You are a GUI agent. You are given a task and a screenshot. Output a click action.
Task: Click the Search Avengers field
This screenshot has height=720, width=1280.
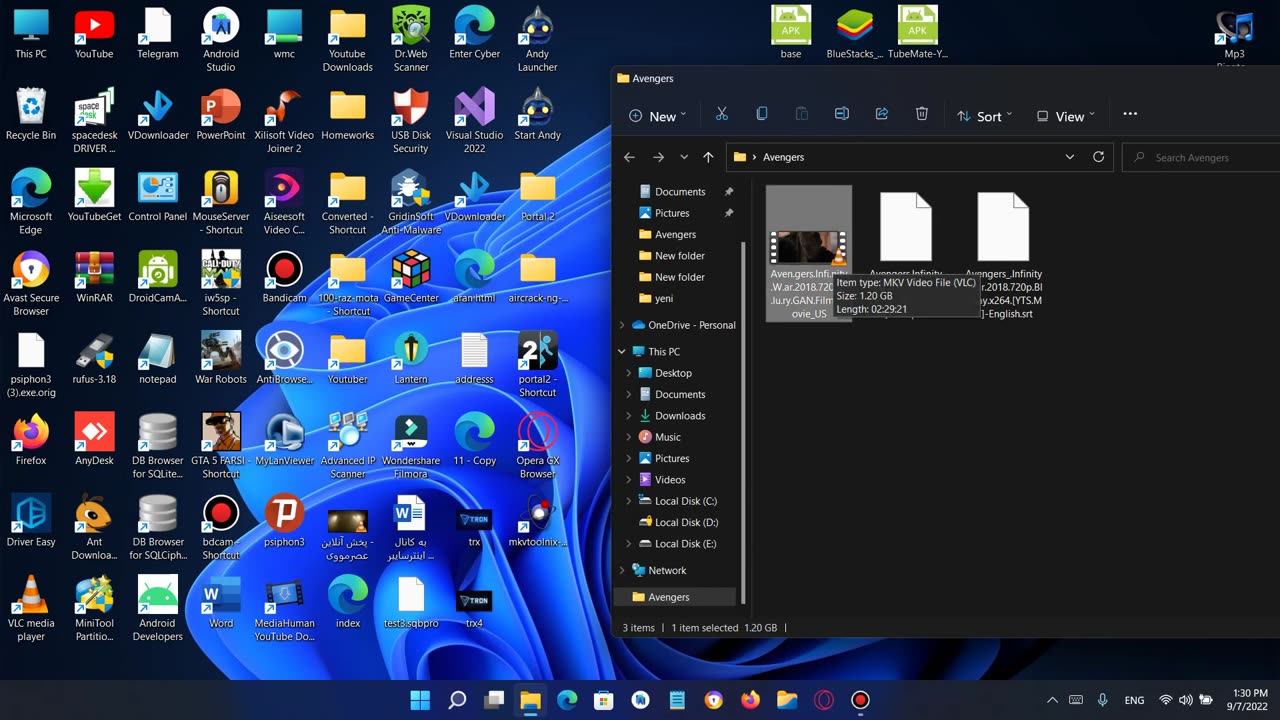(x=1201, y=157)
